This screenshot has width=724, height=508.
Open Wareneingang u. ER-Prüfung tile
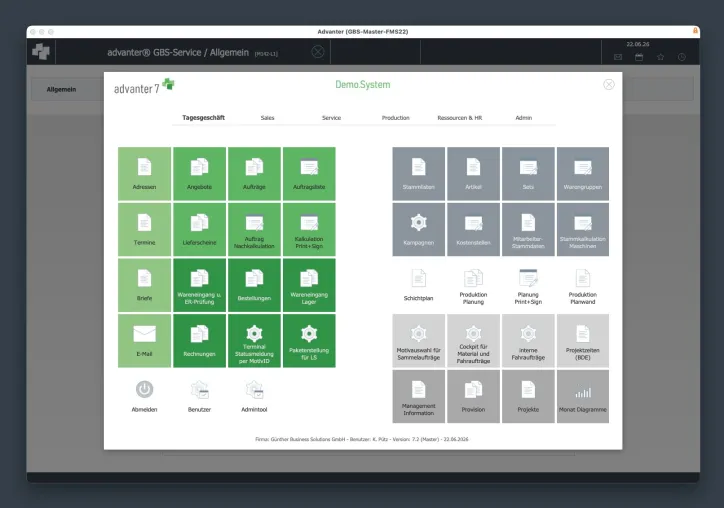199,285
